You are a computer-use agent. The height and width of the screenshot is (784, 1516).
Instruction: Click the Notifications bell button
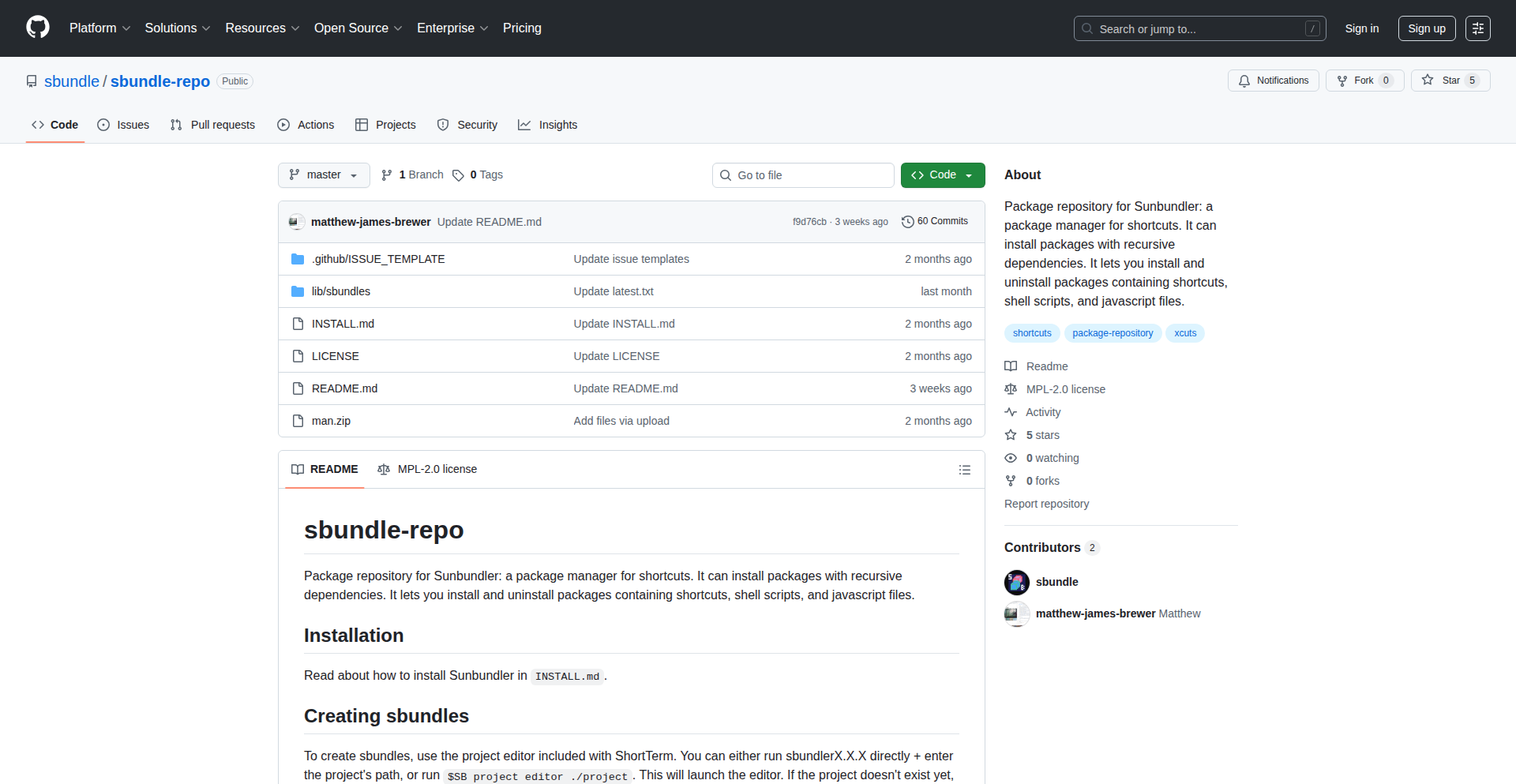(x=1273, y=81)
